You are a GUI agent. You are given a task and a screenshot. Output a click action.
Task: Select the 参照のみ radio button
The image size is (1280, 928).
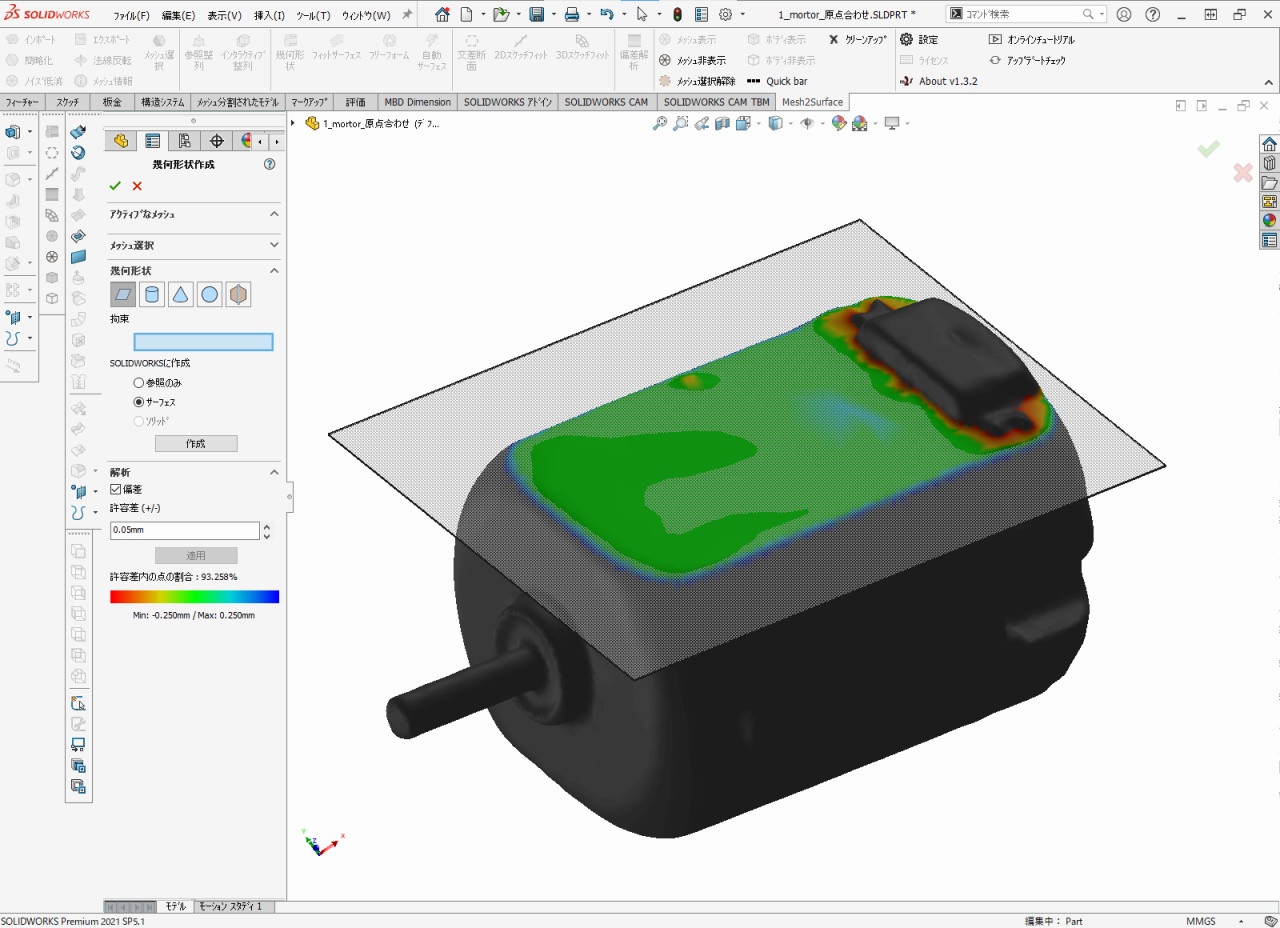(x=139, y=383)
